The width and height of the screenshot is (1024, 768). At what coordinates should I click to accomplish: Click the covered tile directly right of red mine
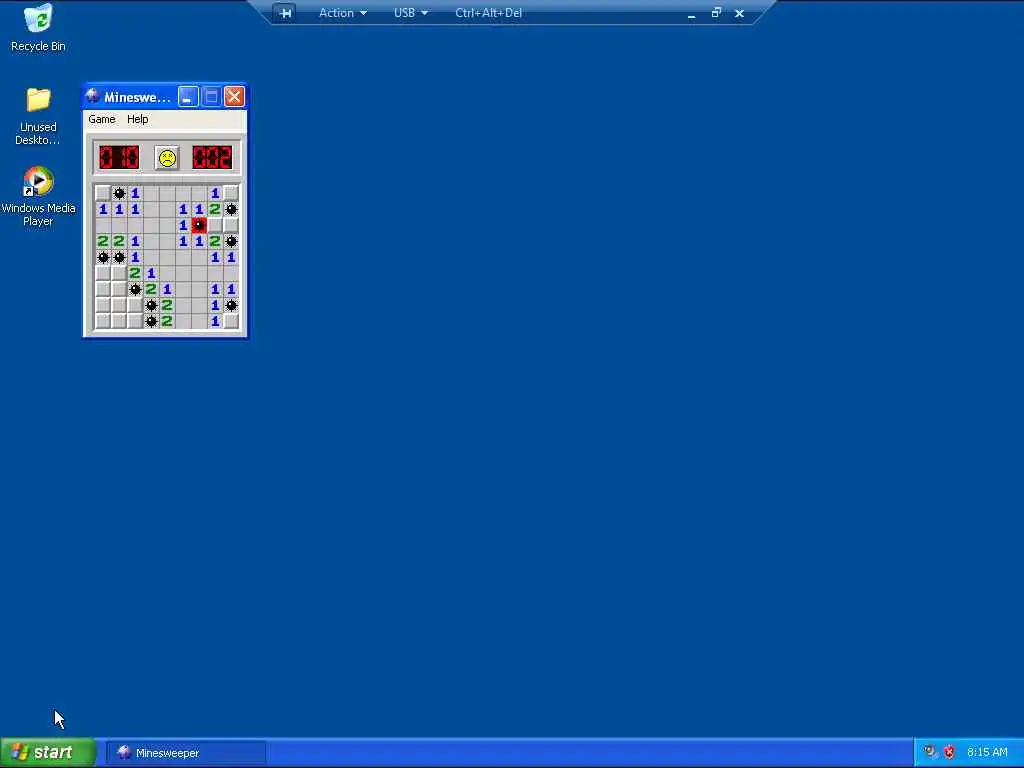[x=216, y=225]
